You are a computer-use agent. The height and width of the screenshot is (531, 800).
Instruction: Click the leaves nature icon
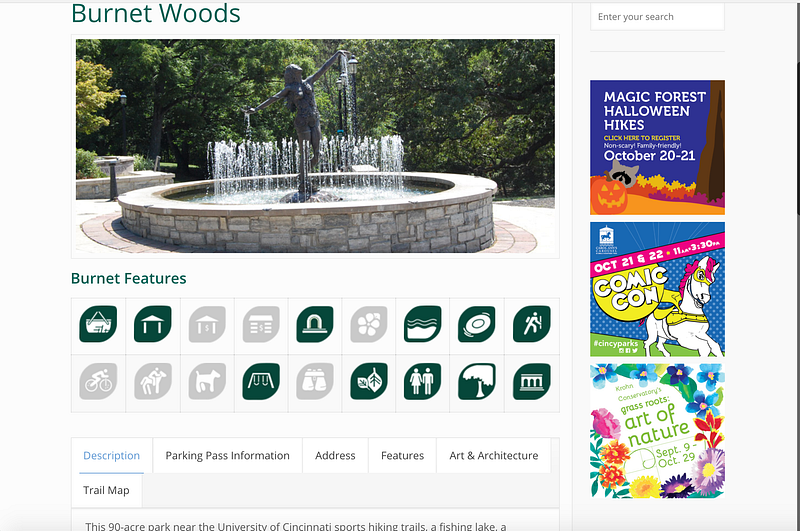[369, 381]
